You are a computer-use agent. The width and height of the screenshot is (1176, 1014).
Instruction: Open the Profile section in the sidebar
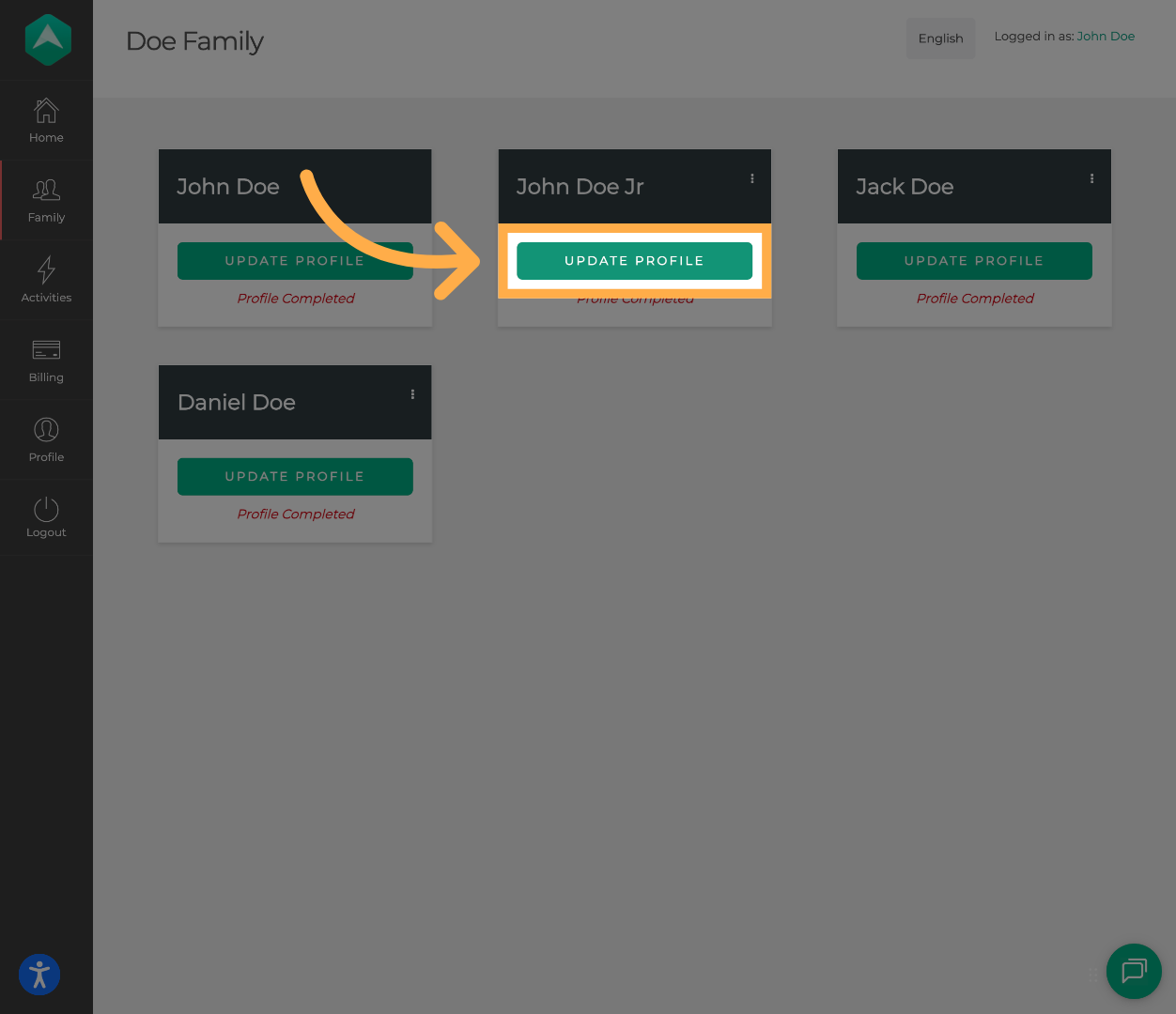[46, 439]
